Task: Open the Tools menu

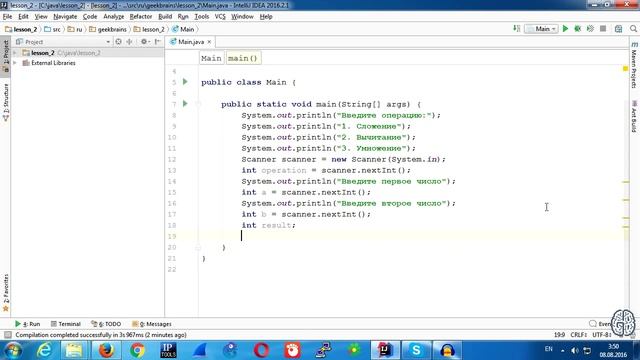Action: tap(201, 16)
